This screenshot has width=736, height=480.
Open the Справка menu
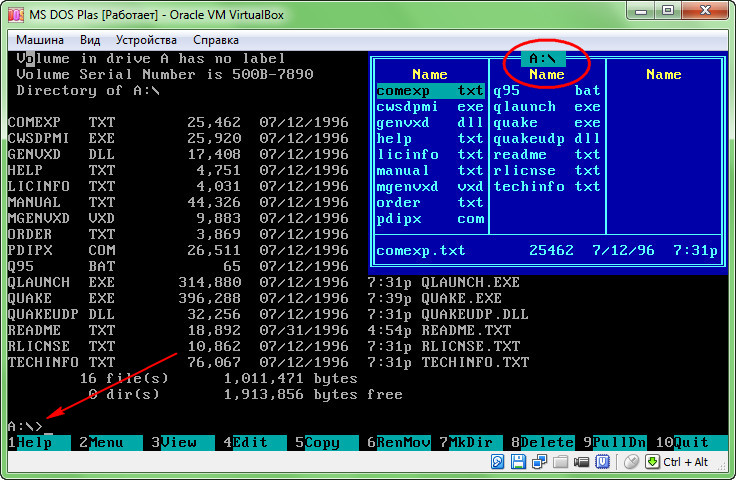tap(216, 40)
